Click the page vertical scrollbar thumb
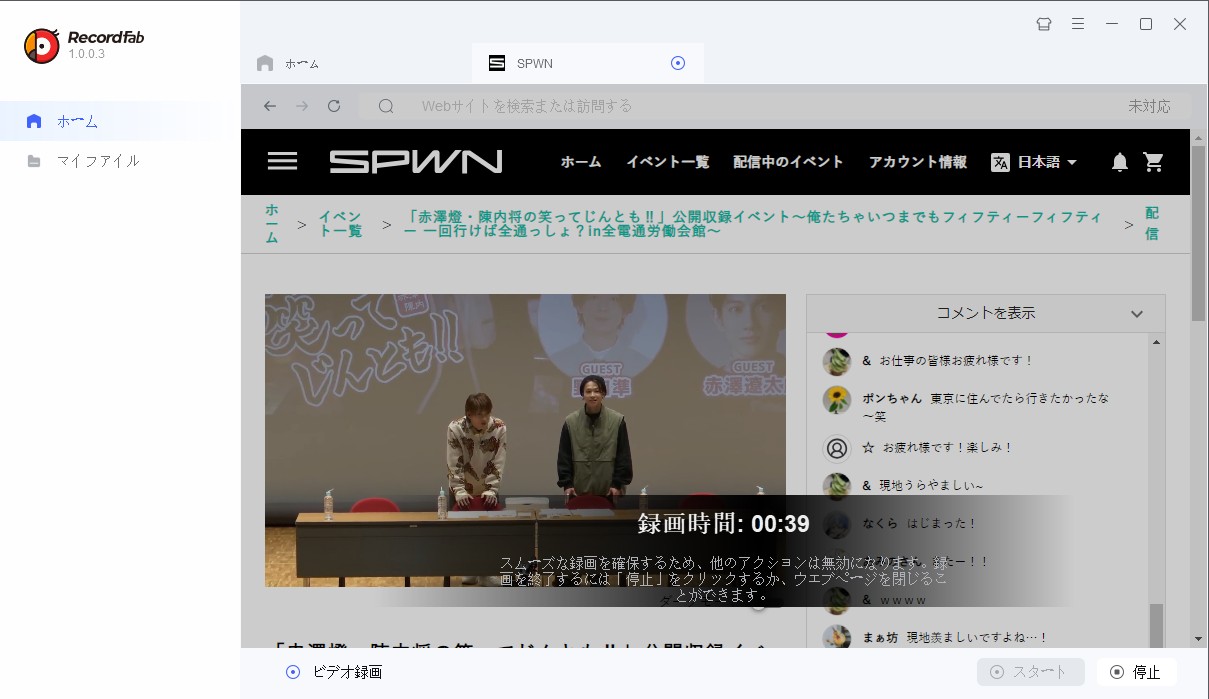 click(1199, 234)
